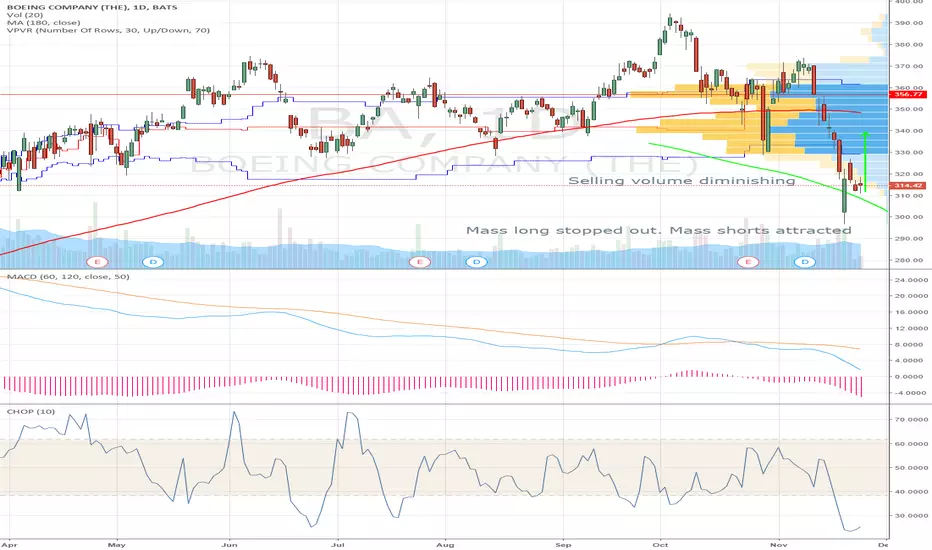Select the VPVR indicator label
Screen dimensions: 932x550
coord(108,30)
